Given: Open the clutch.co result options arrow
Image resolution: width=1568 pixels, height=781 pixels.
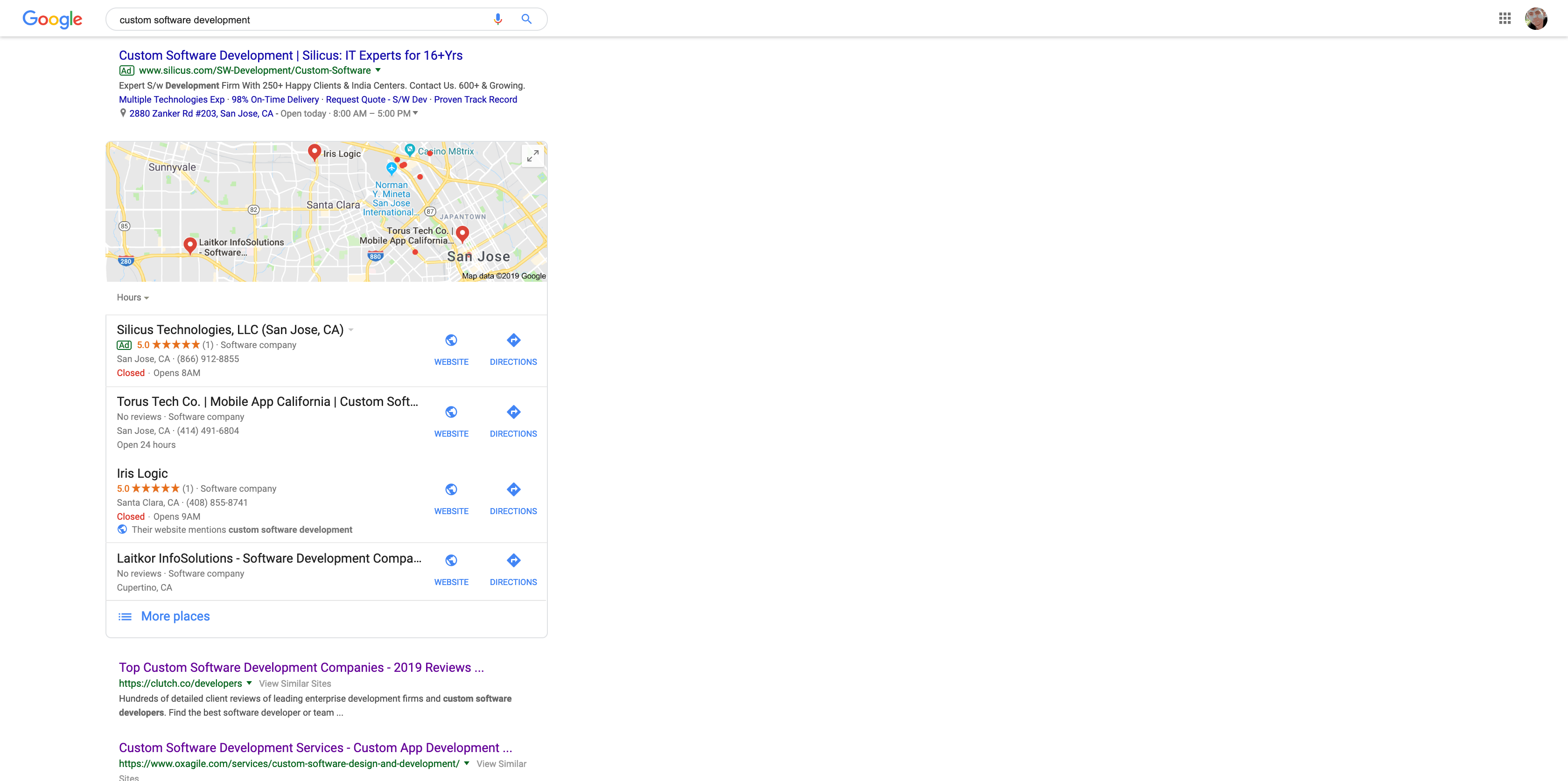Looking at the screenshot, I should [249, 683].
